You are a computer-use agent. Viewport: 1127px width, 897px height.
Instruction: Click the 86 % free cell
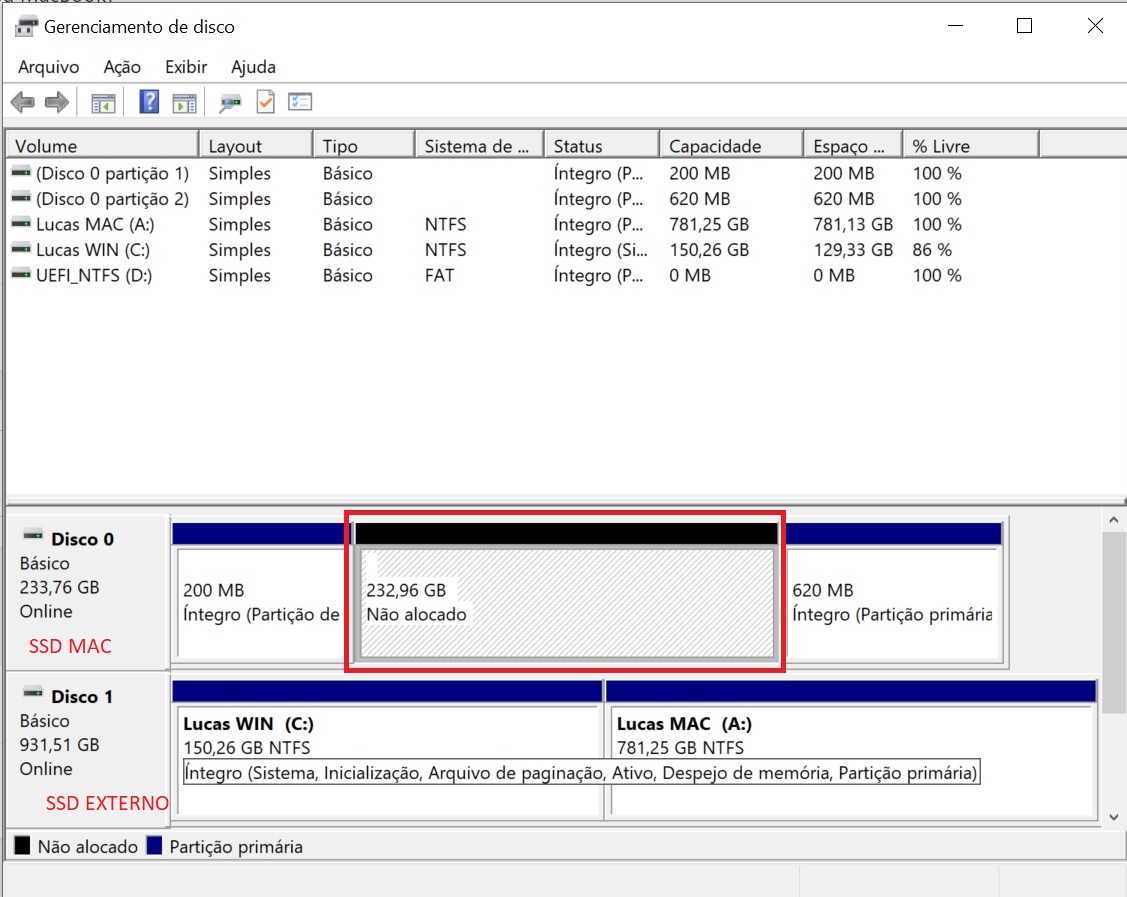click(932, 249)
